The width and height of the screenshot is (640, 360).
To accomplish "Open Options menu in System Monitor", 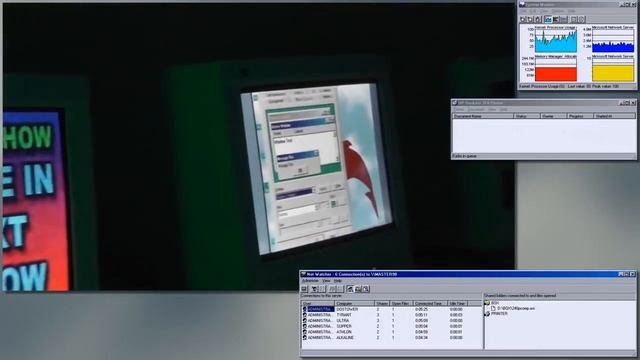I will [x=558, y=11].
